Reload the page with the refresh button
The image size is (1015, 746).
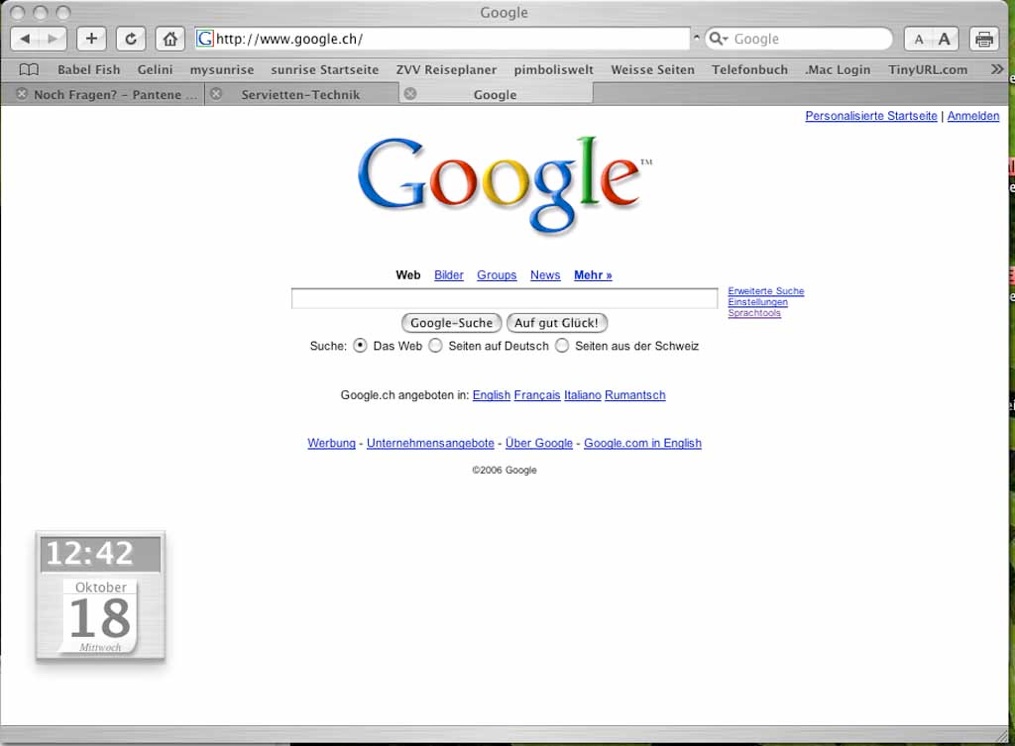point(131,39)
